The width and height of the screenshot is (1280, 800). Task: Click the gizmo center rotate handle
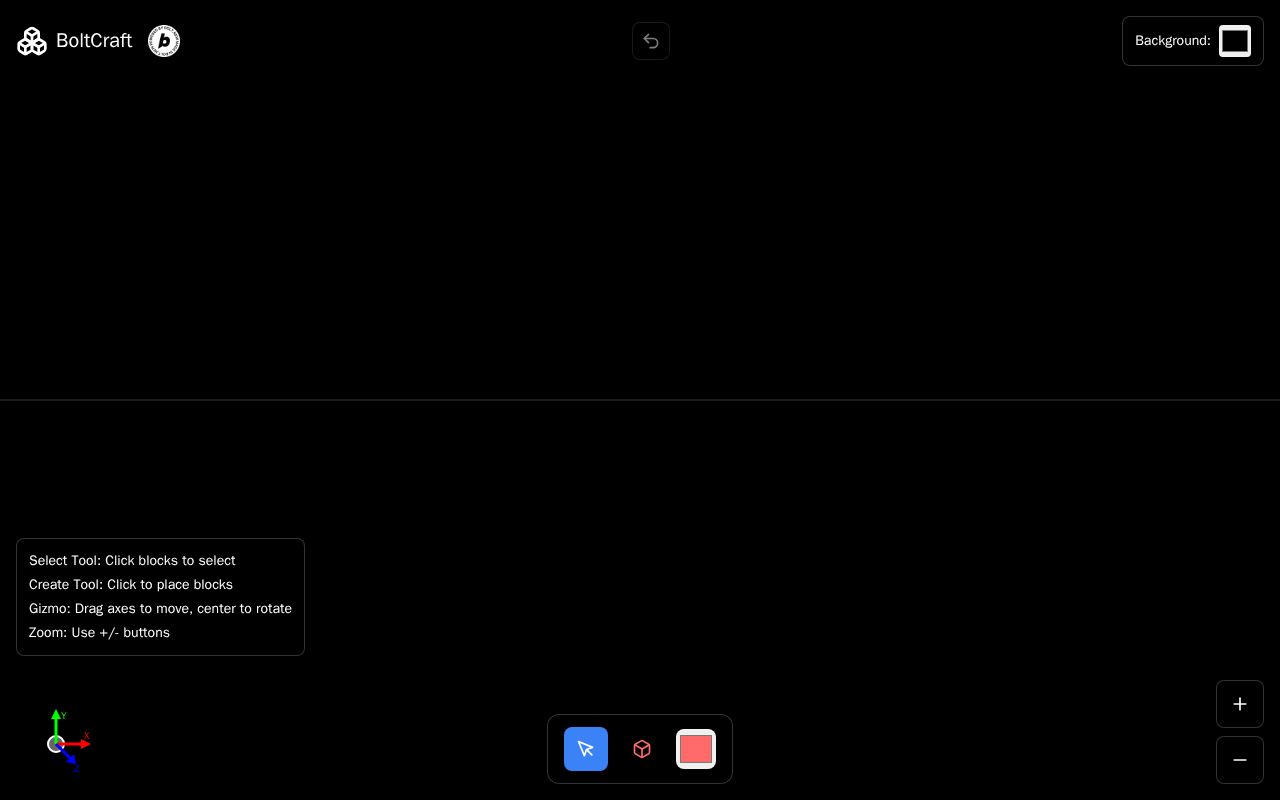coord(56,744)
